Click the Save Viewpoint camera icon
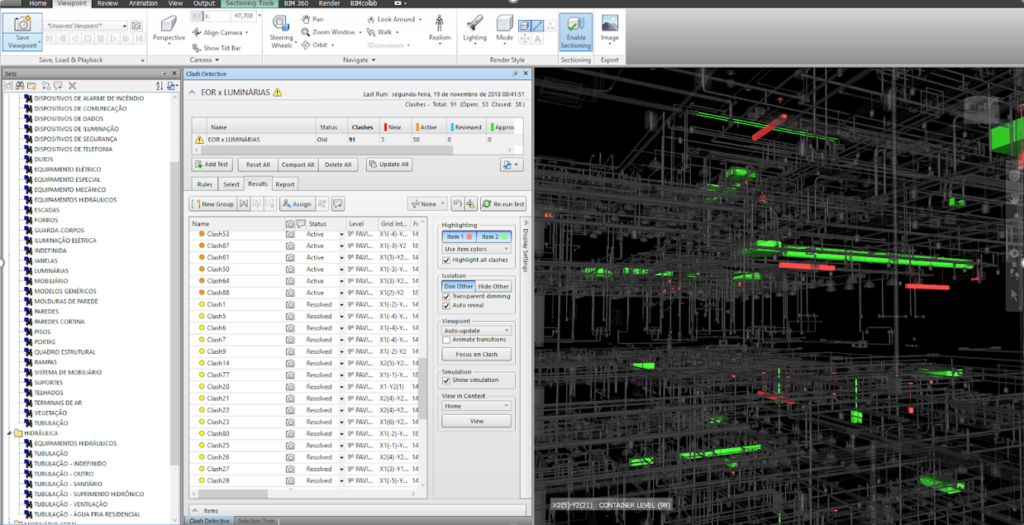 click(x=21, y=24)
